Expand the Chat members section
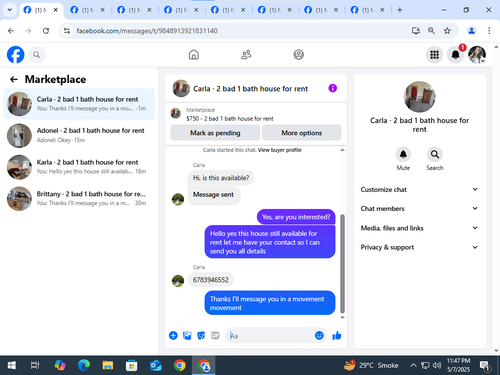Screen dimensions: 500x375 (419, 208)
